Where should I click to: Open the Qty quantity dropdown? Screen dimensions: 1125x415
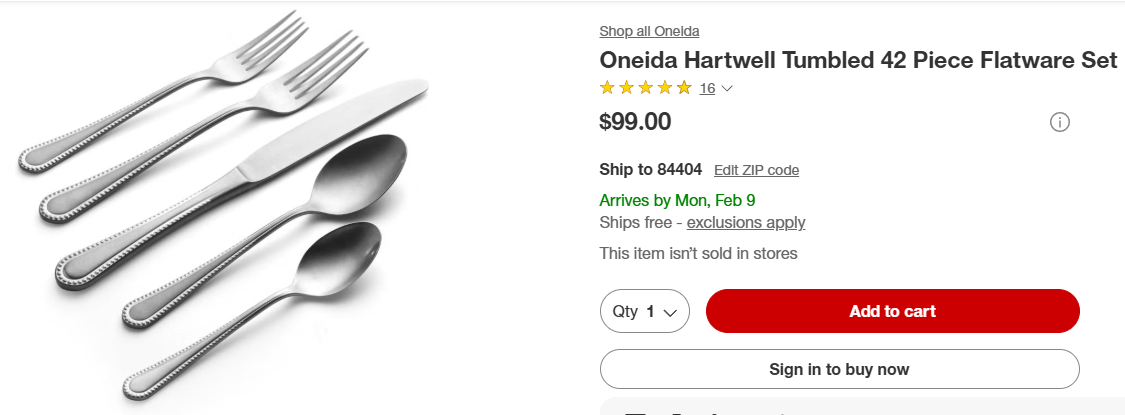click(645, 311)
